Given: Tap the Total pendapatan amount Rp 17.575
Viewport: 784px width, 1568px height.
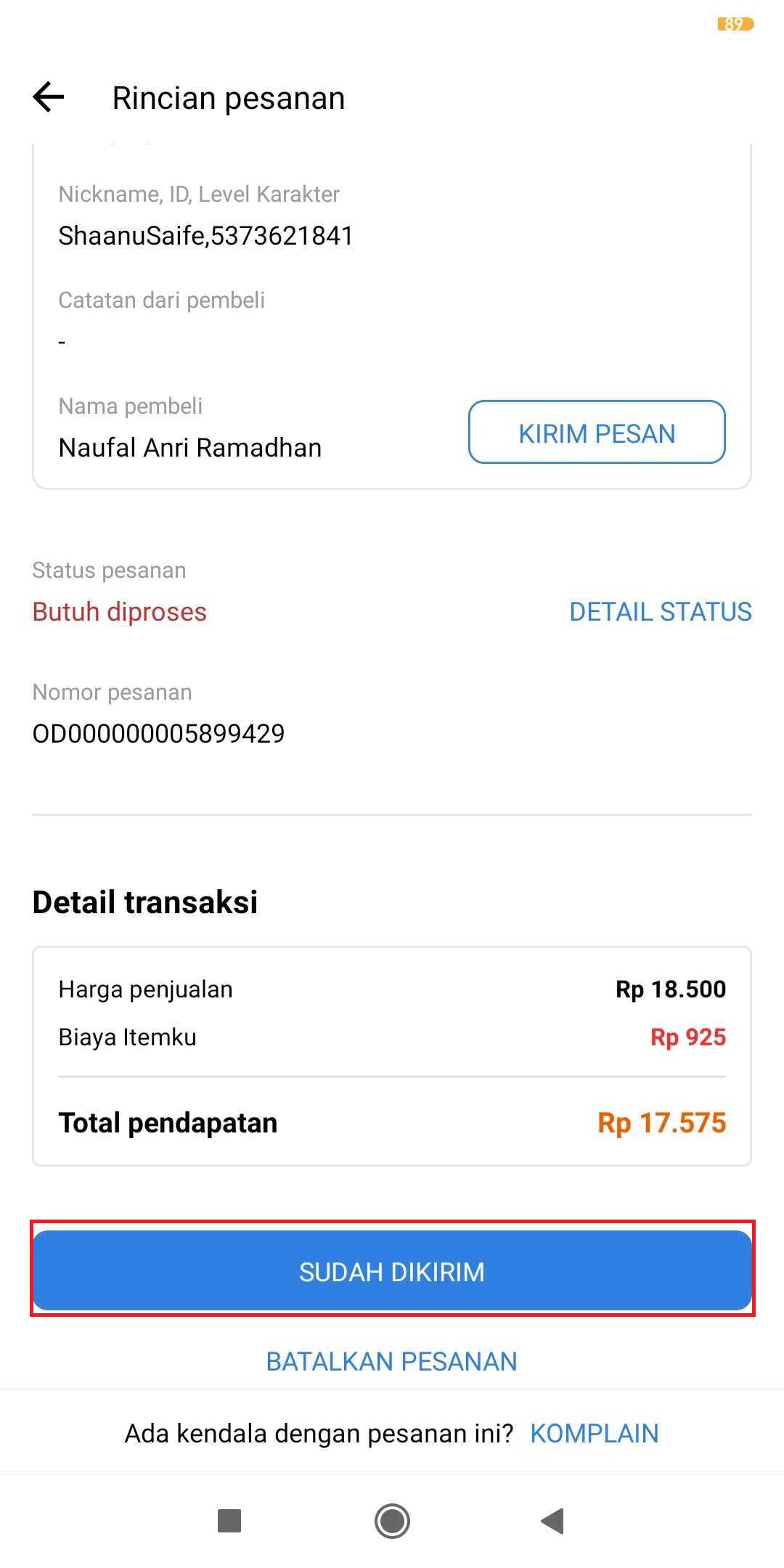Looking at the screenshot, I should click(x=661, y=1123).
